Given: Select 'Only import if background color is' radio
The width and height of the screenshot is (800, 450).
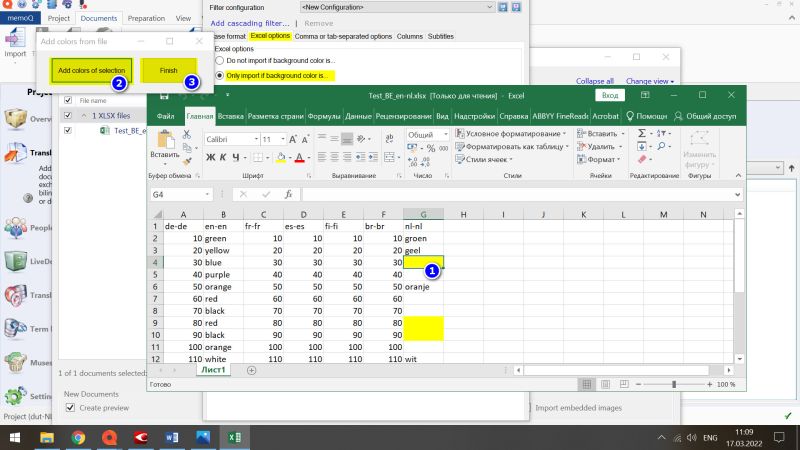Looking at the screenshot, I should [219, 76].
